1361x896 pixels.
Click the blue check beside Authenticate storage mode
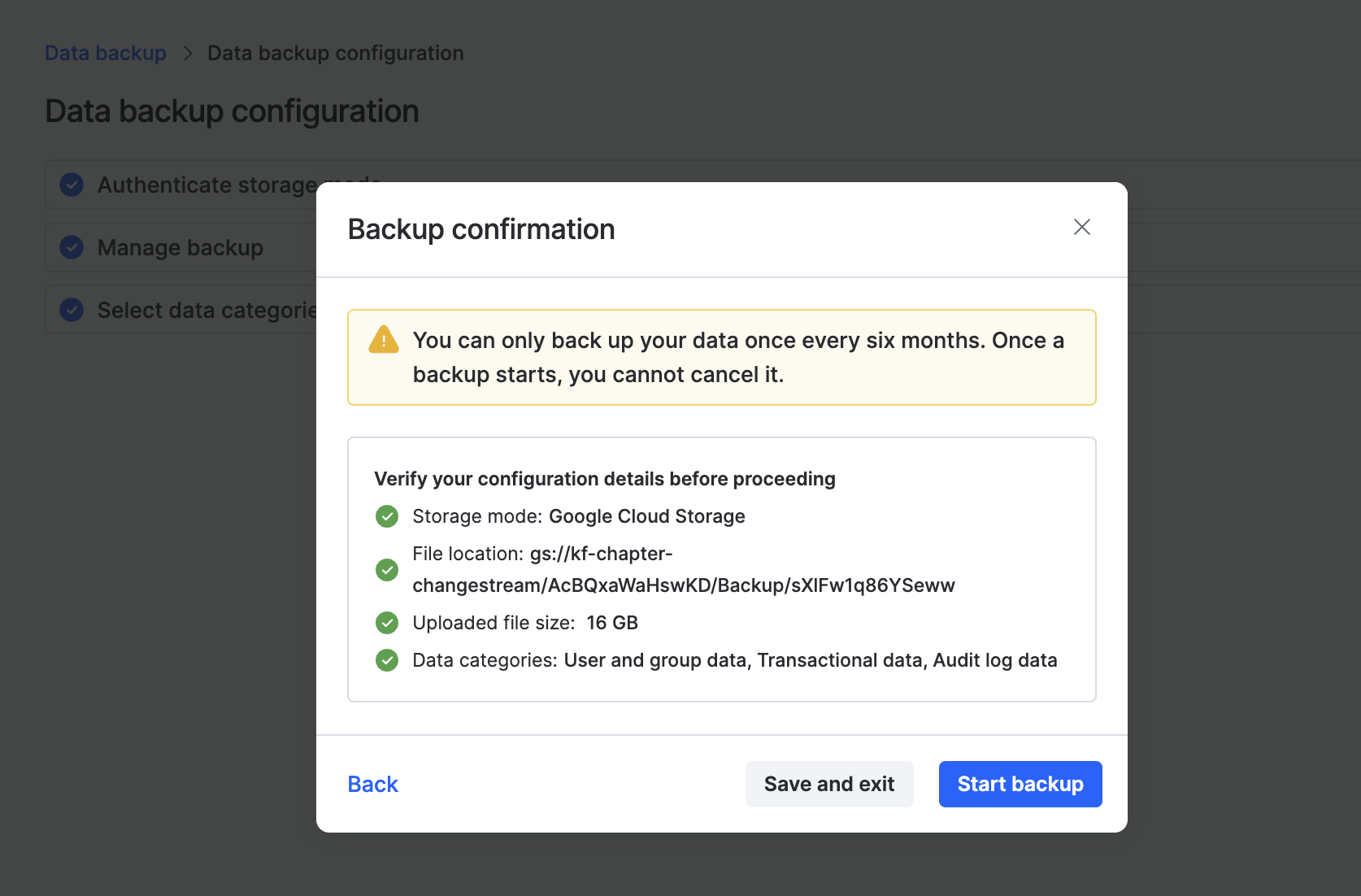pyautogui.click(x=72, y=185)
